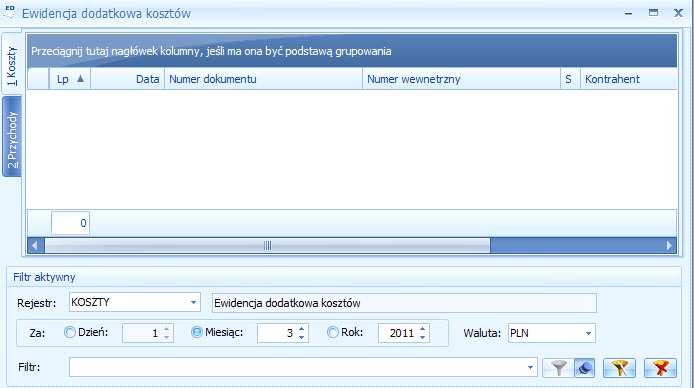Click the grouping panel header area
The image size is (694, 388).
coord(352,51)
